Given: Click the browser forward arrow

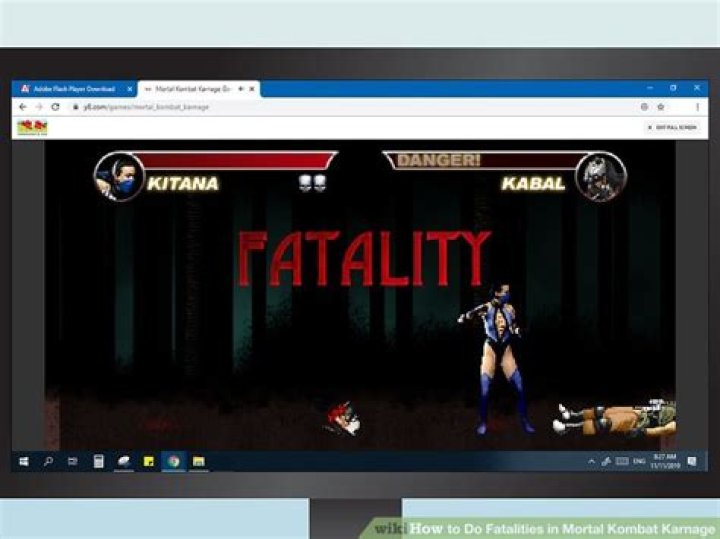Looking at the screenshot, I should click(x=39, y=107).
